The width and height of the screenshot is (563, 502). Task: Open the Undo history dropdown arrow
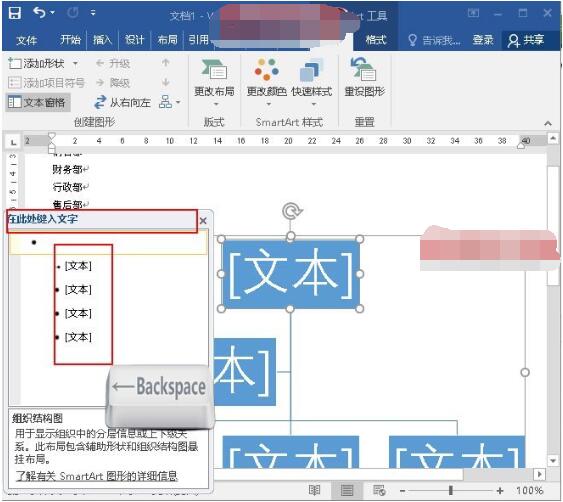(x=52, y=13)
